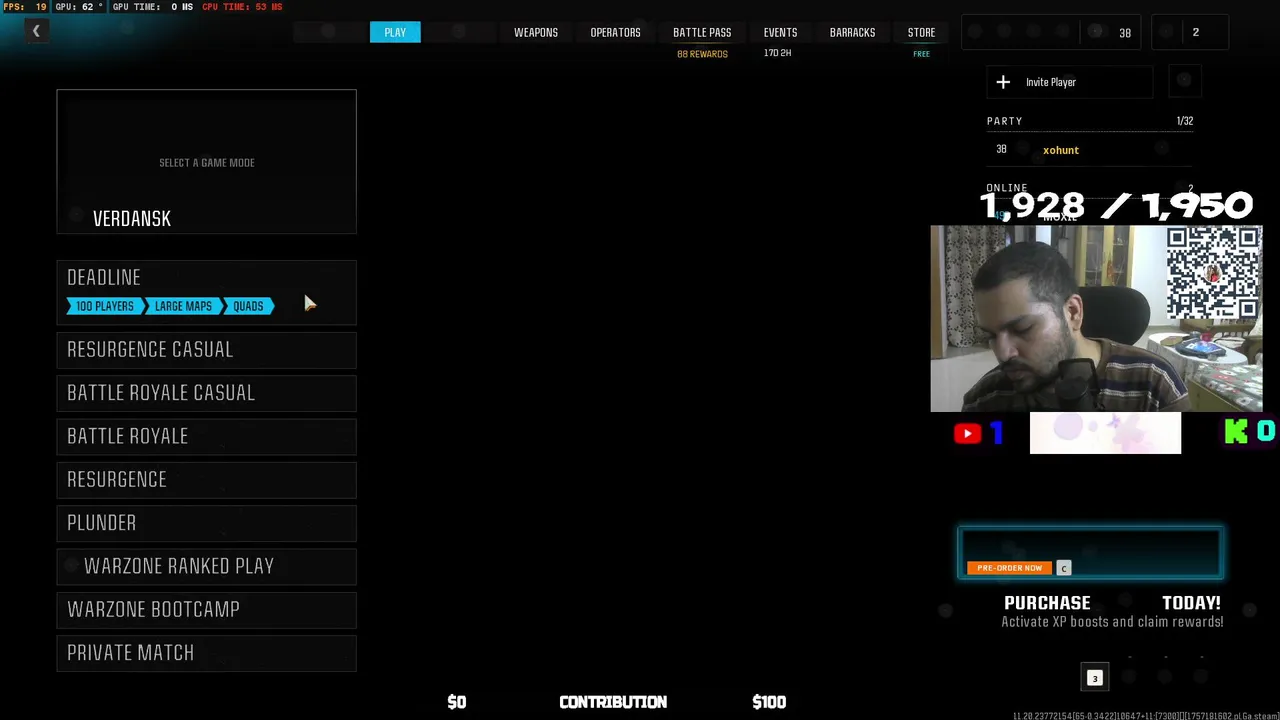This screenshot has width=1280, height=720.
Task: Open the OPERATORS tab
Action: [x=615, y=32]
